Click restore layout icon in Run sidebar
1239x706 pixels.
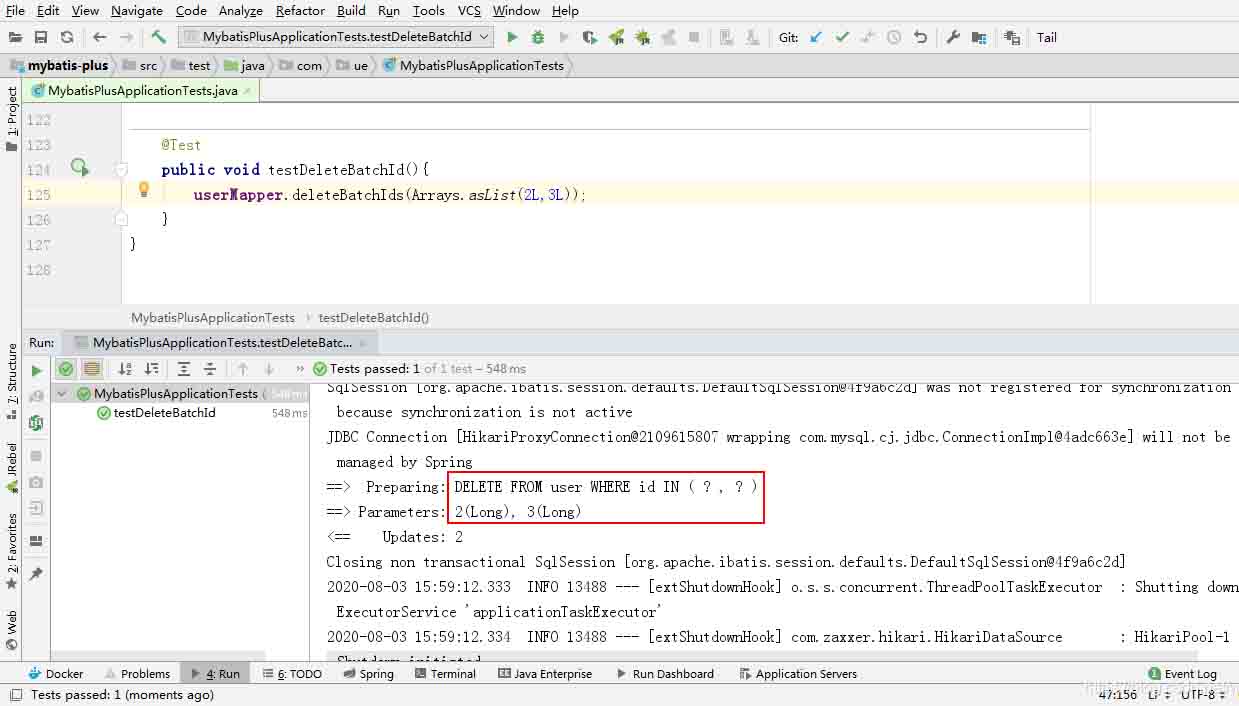point(36,541)
